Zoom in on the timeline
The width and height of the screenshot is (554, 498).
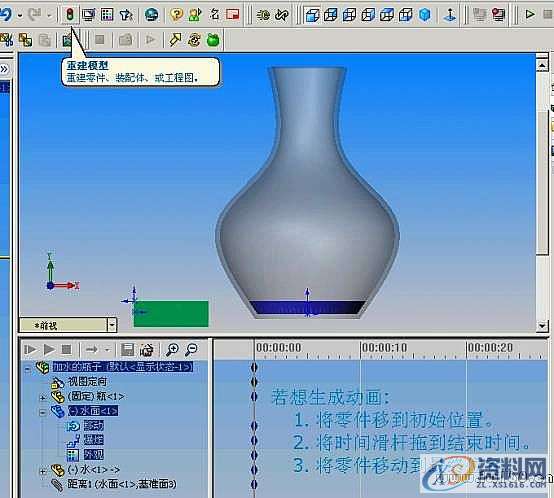172,349
